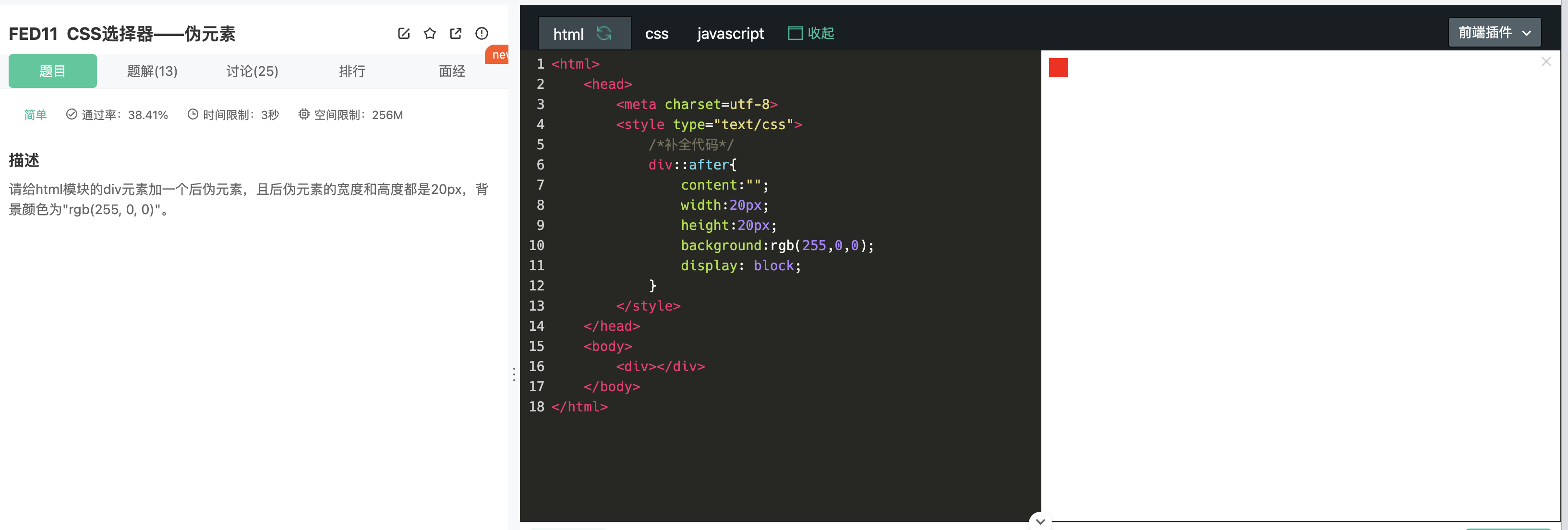This screenshot has height=530, width=1568.
Task: Open the 题解(13) tab
Action: tap(152, 71)
